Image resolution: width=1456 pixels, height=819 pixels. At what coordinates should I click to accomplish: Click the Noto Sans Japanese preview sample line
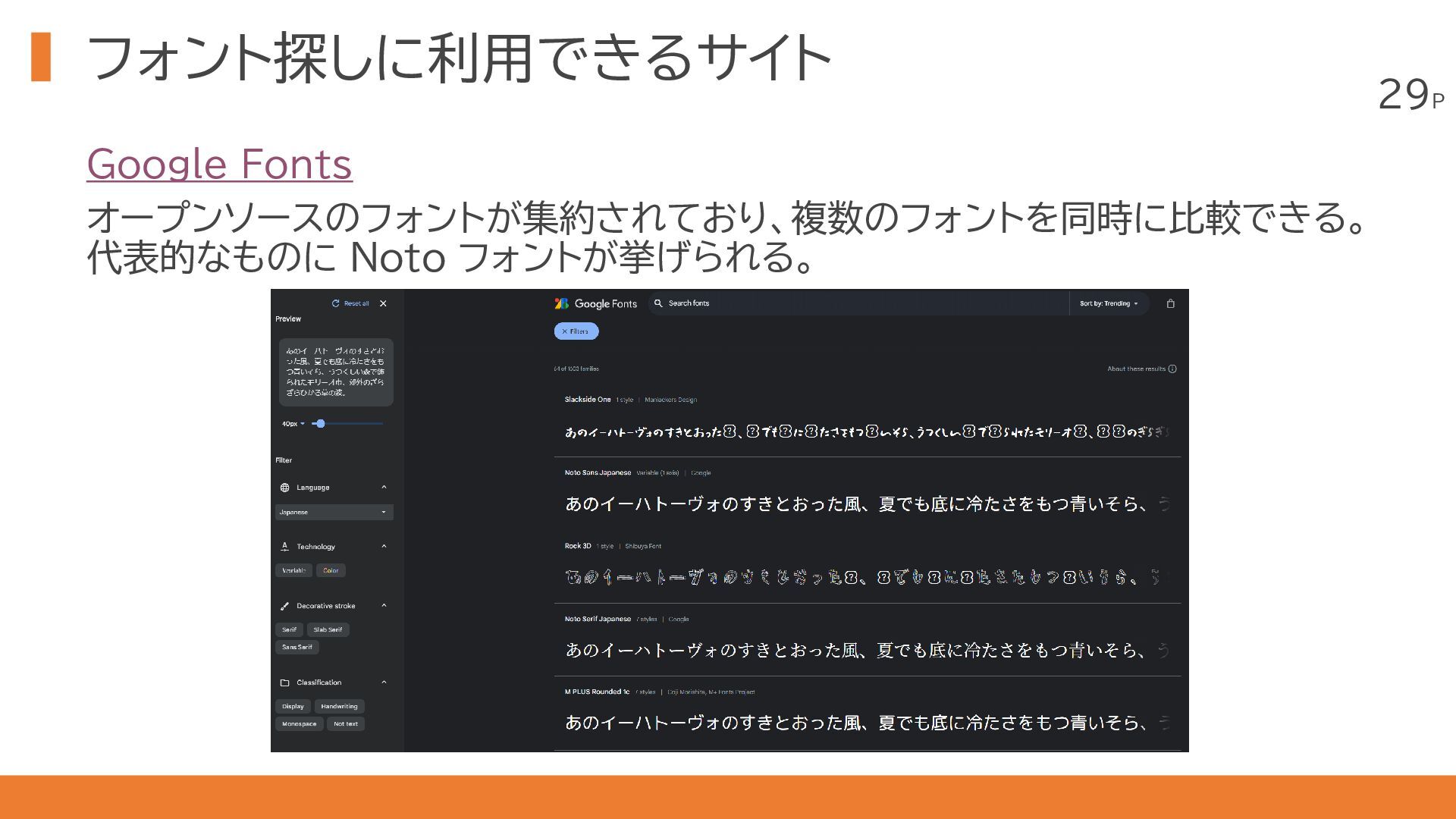(868, 504)
